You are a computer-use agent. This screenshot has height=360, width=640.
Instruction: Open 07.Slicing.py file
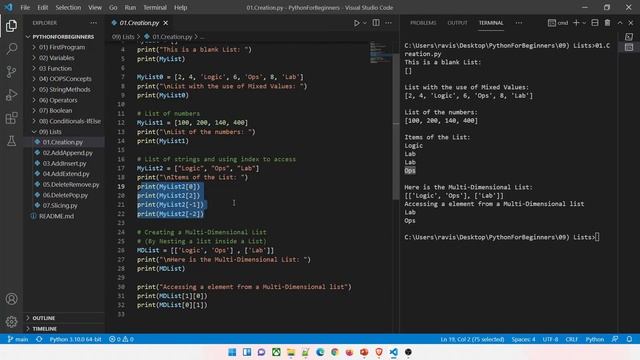(60, 205)
